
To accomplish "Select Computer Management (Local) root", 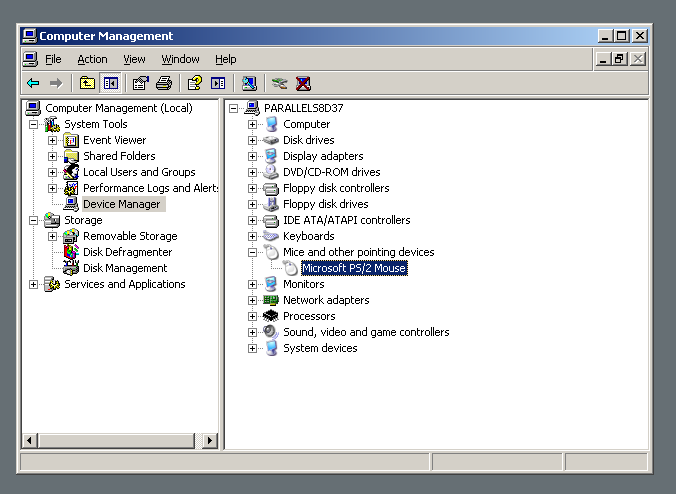I will point(119,108).
